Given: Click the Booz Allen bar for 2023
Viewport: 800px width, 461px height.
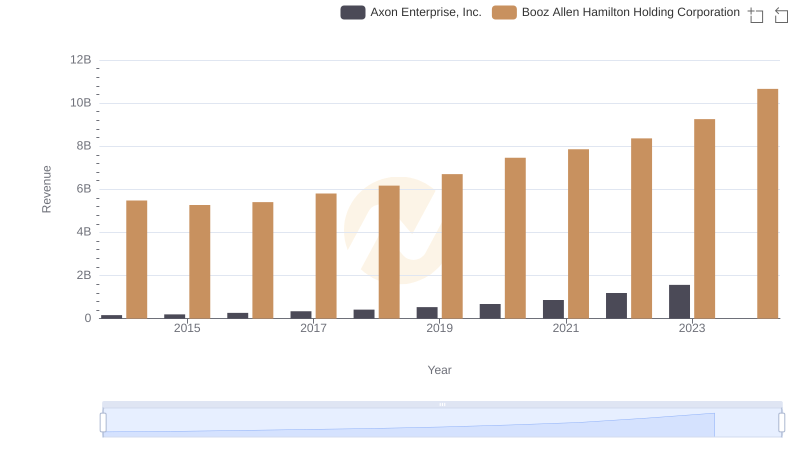Looking at the screenshot, I should pyautogui.click(x=704, y=219).
